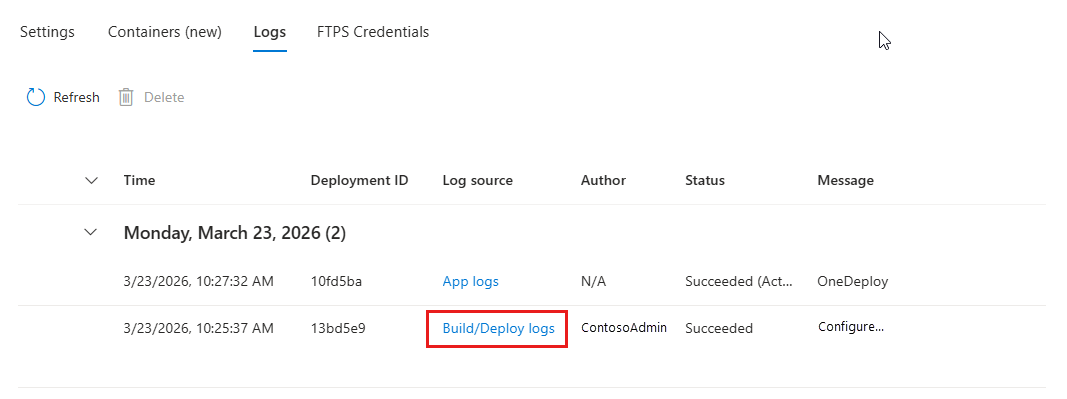Image resolution: width=1067 pixels, height=399 pixels.
Task: Click the Log source column header
Action: (478, 180)
